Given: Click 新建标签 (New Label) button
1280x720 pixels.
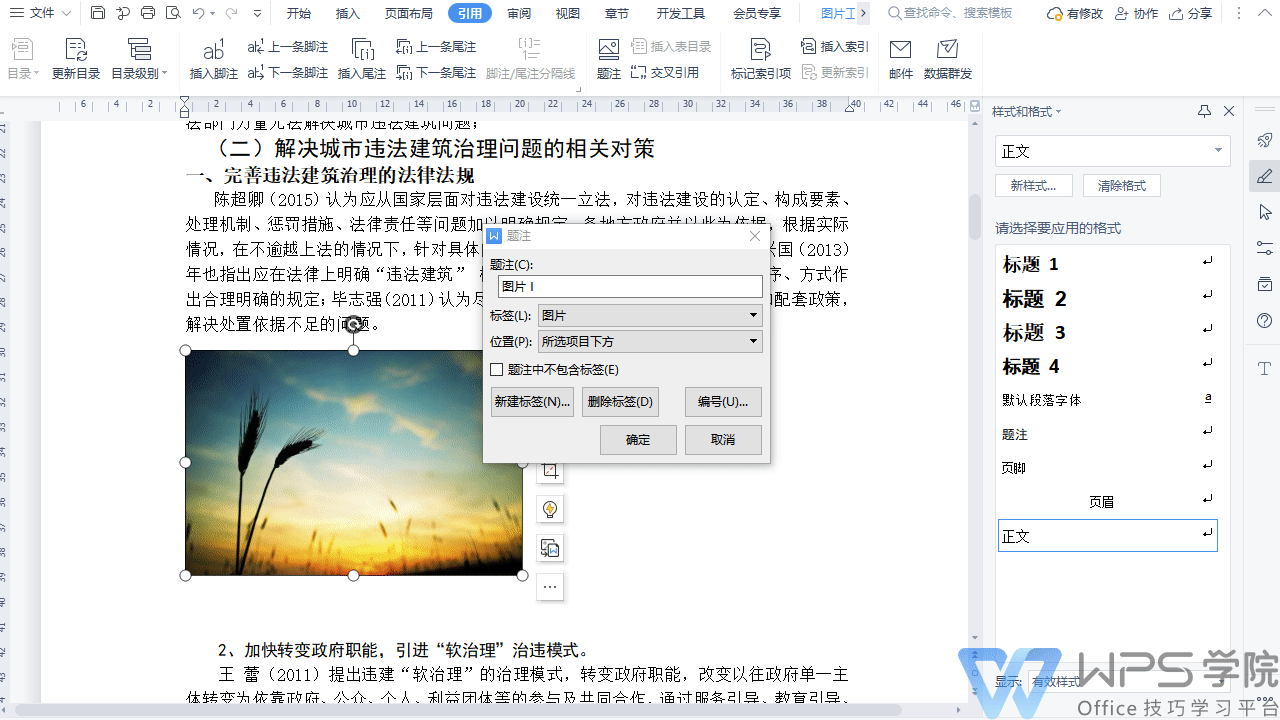Looking at the screenshot, I should 532,402.
